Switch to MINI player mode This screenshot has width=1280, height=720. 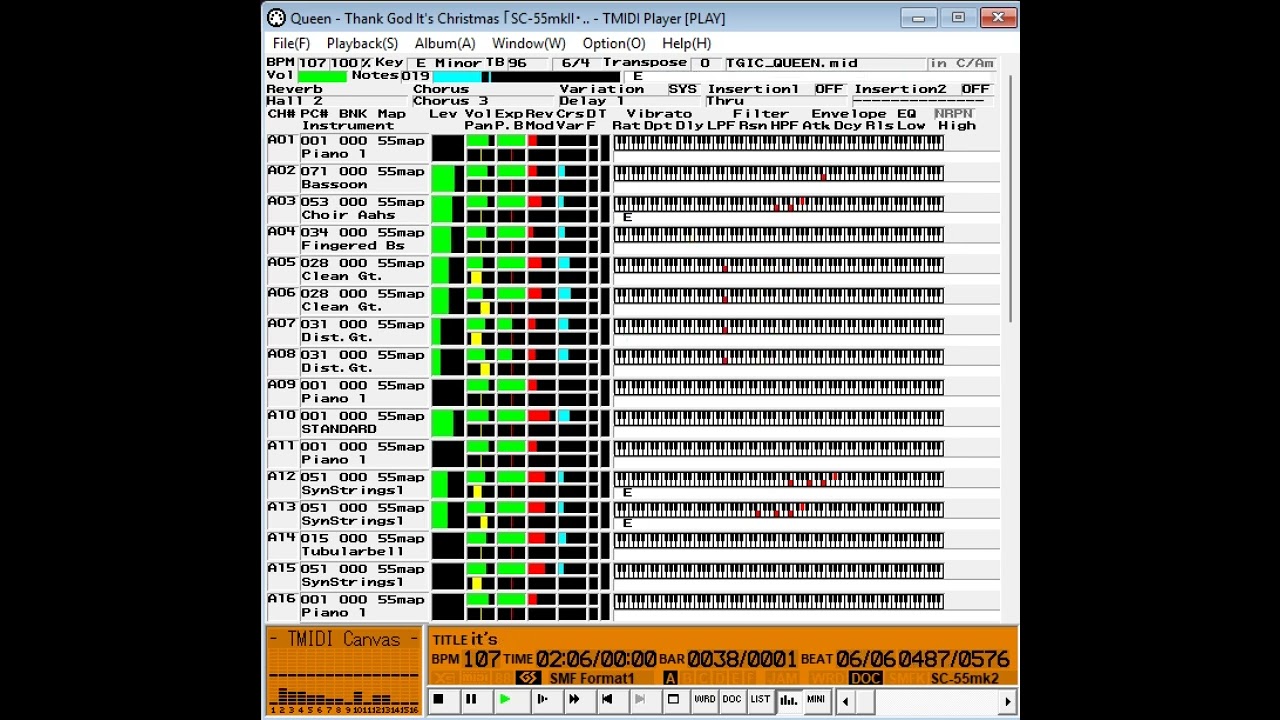click(x=816, y=700)
